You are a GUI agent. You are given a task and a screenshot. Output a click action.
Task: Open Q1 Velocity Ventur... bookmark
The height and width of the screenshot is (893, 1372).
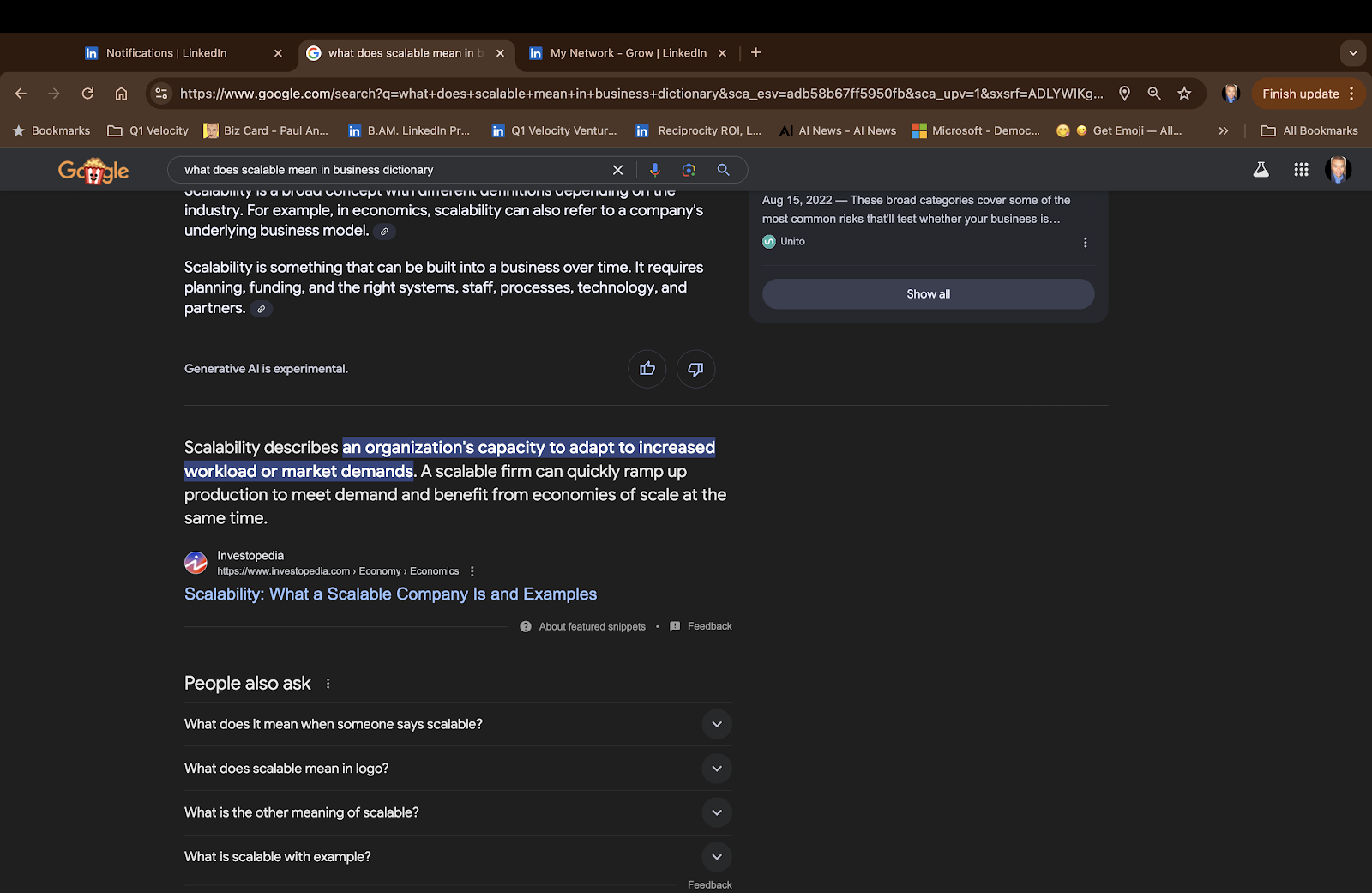click(554, 130)
